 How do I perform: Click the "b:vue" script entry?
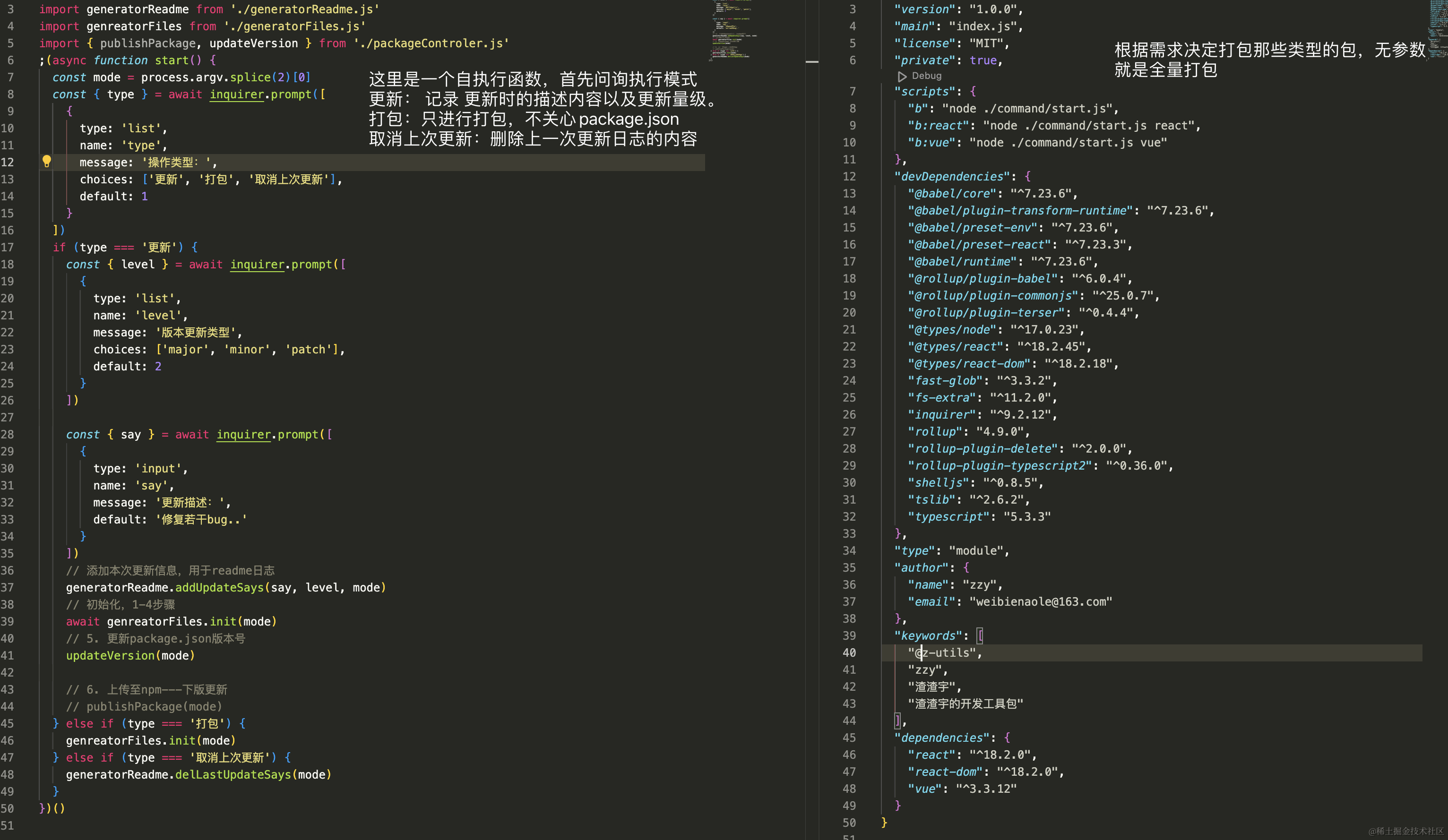pos(1037,143)
